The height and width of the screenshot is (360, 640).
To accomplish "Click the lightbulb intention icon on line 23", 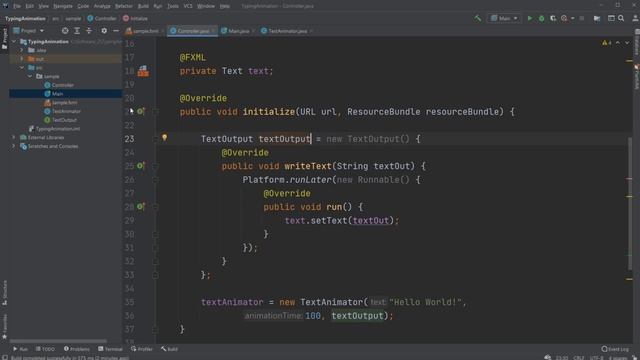I will pos(164,138).
